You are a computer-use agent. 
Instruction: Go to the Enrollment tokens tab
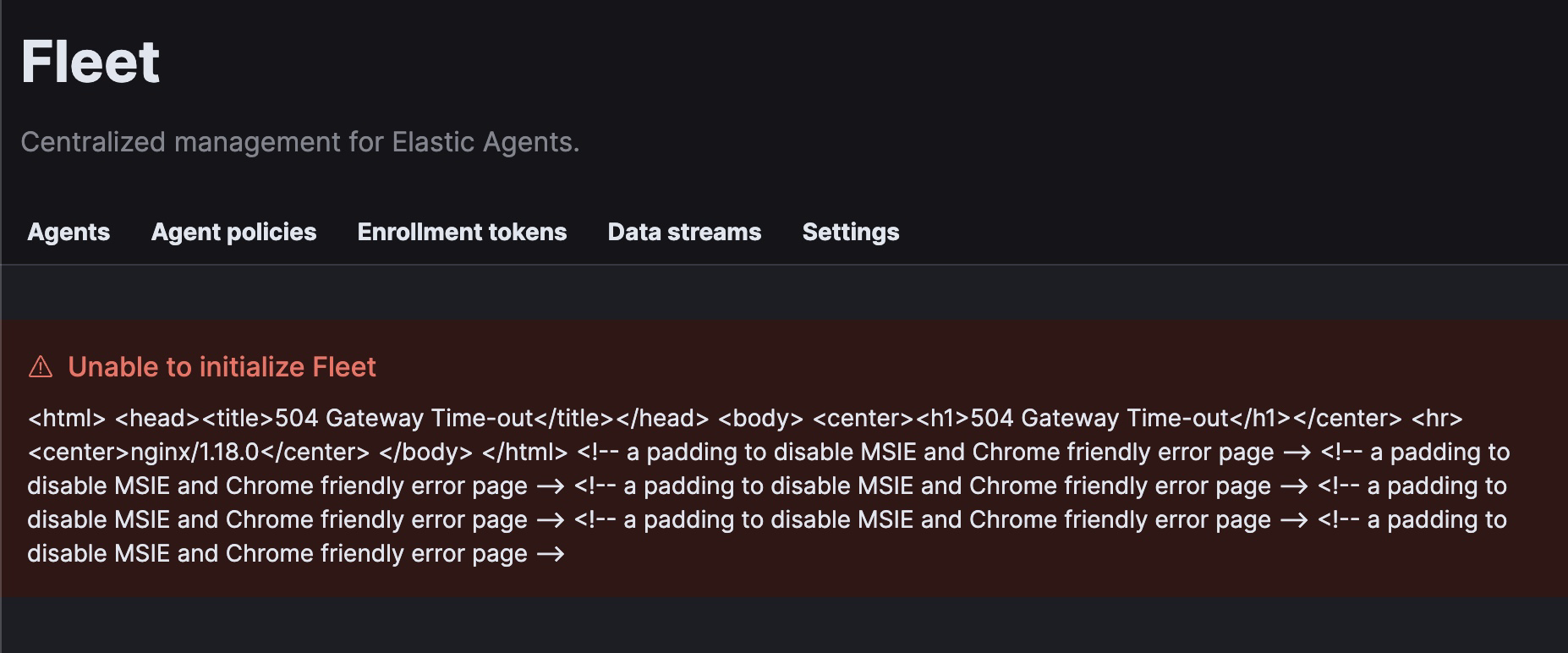pyautogui.click(x=463, y=232)
